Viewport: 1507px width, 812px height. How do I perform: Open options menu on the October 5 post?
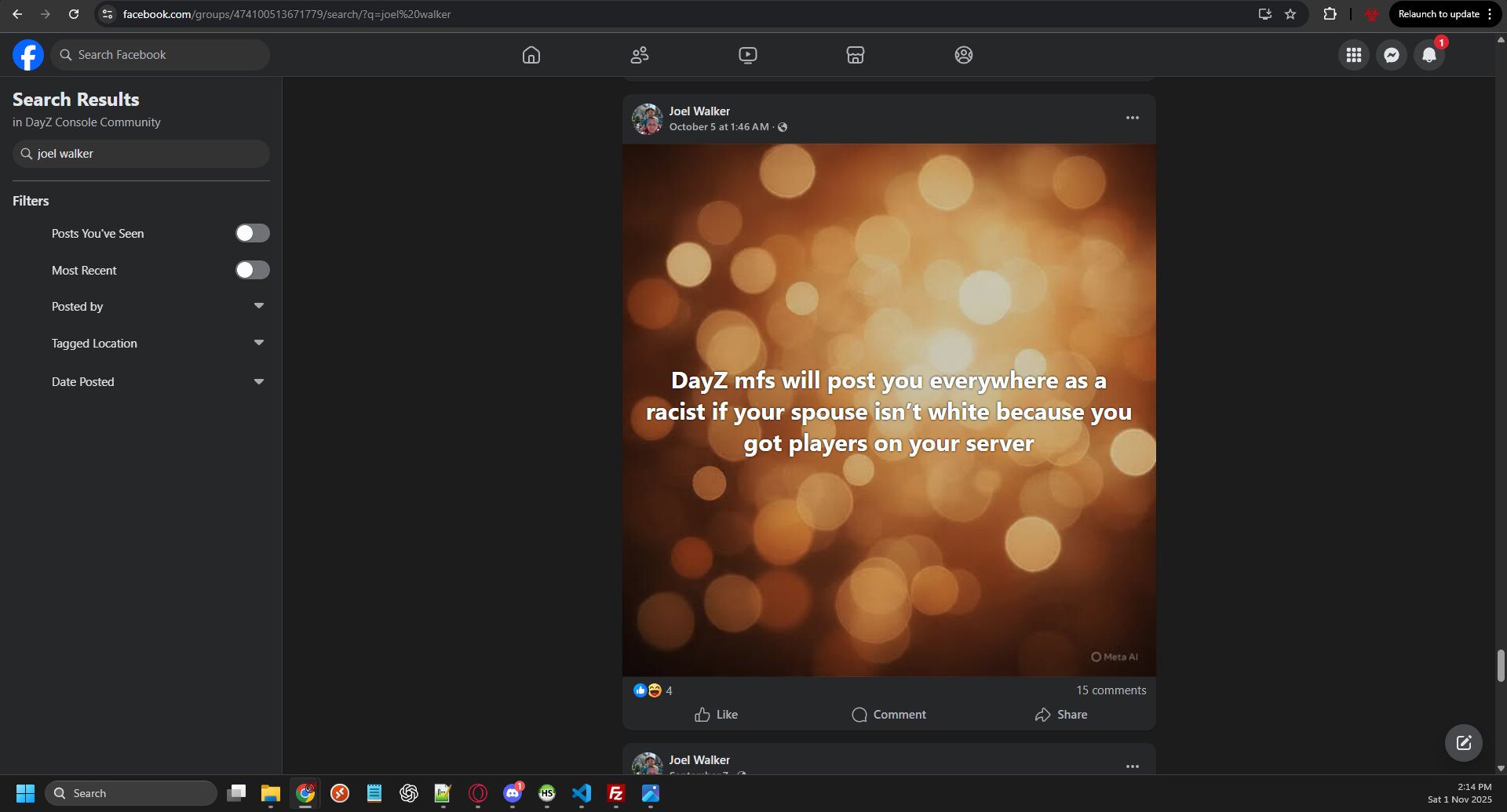click(1133, 118)
